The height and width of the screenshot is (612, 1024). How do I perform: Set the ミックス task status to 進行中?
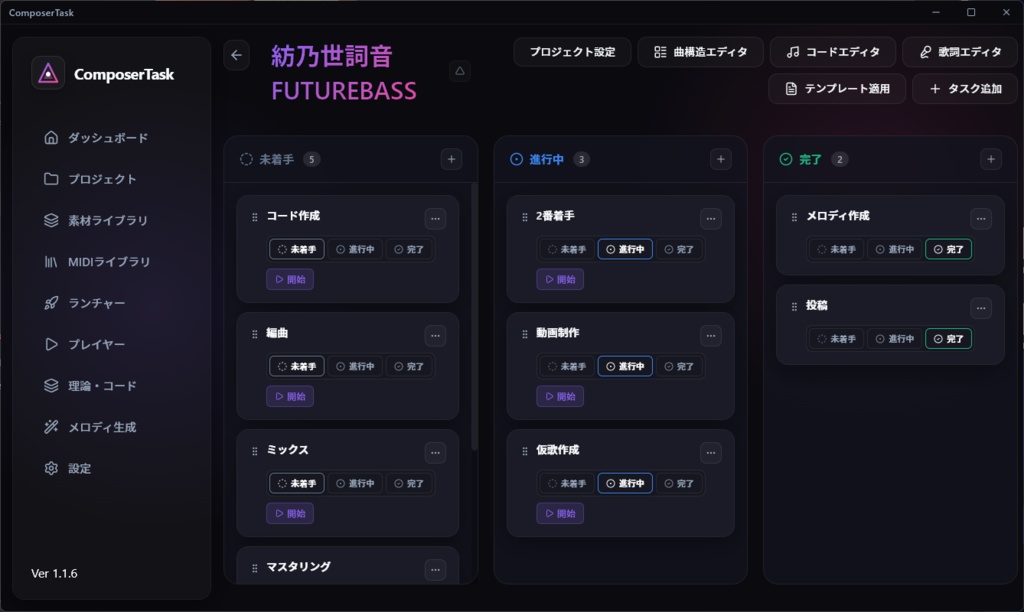(x=355, y=483)
